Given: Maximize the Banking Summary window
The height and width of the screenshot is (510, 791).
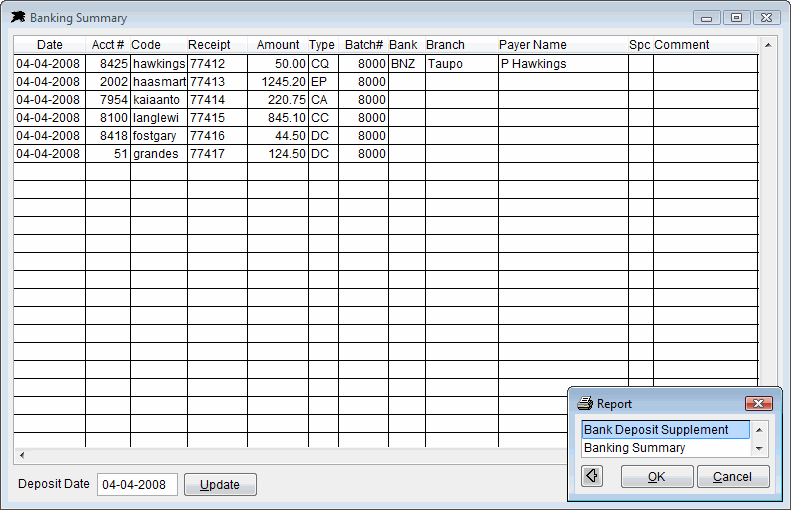Looking at the screenshot, I should [737, 18].
